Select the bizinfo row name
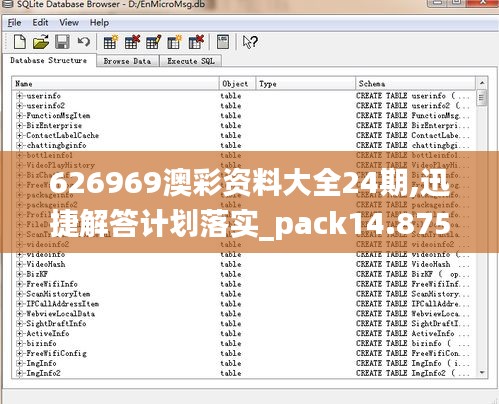 coord(41,344)
